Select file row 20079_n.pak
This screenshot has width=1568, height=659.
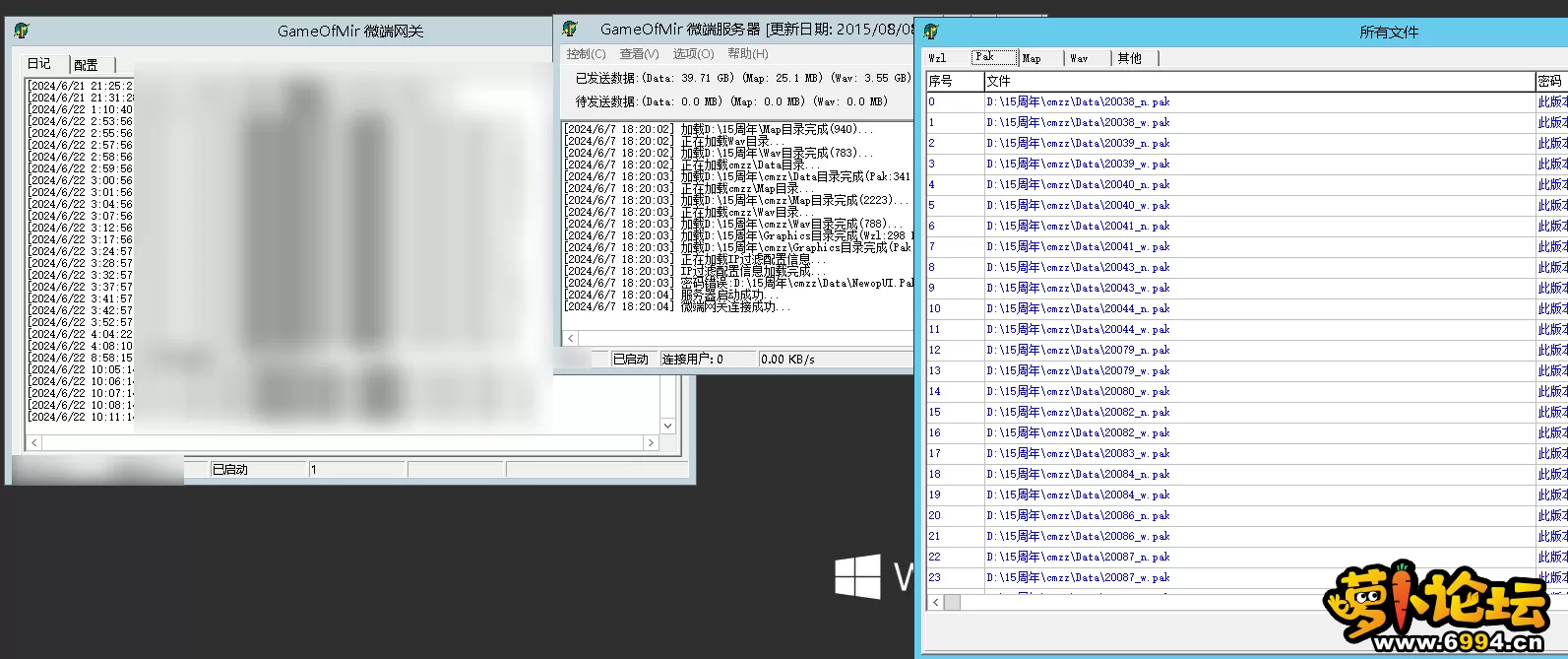click(1246, 350)
